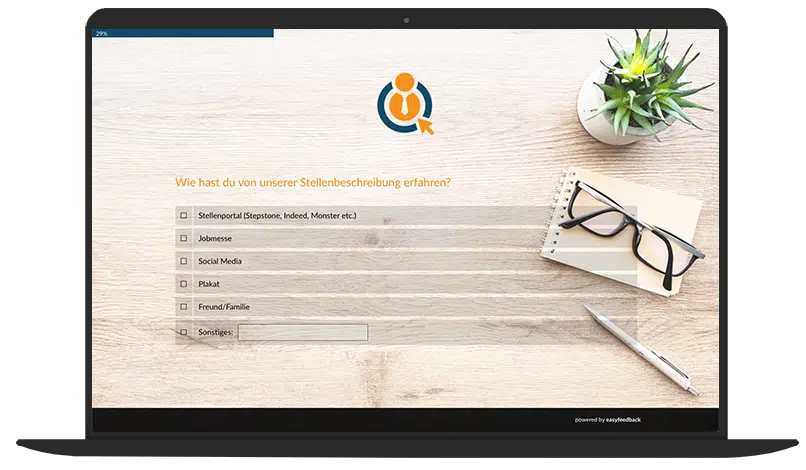The image size is (806, 470).
Task: Click the 29% progress bar
Action: 183,33
